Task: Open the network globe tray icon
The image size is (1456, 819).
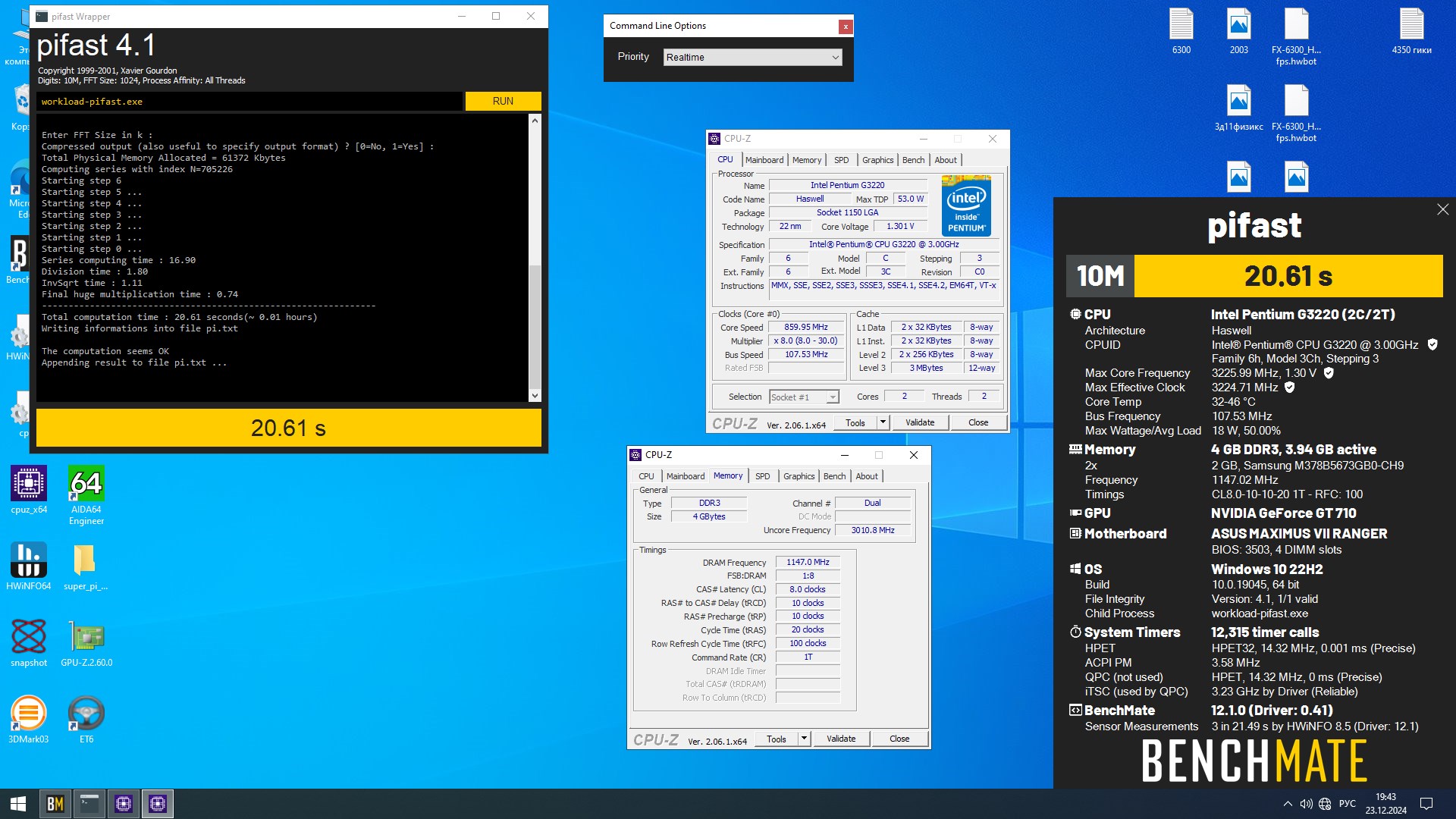Action: point(1325,804)
